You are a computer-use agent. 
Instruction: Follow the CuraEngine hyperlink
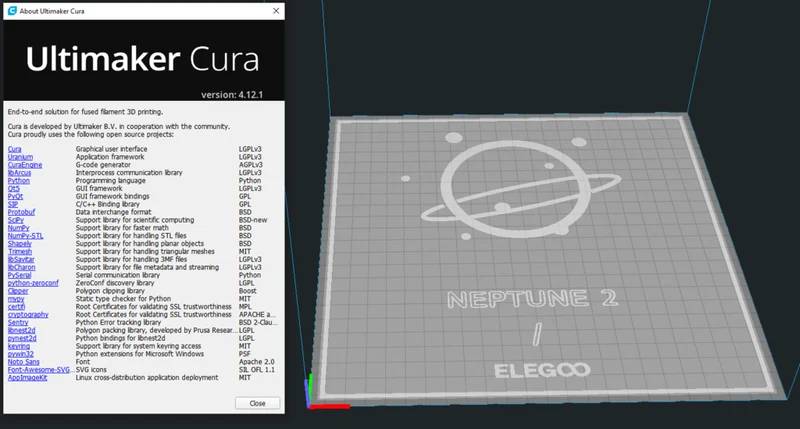pyautogui.click(x=25, y=165)
